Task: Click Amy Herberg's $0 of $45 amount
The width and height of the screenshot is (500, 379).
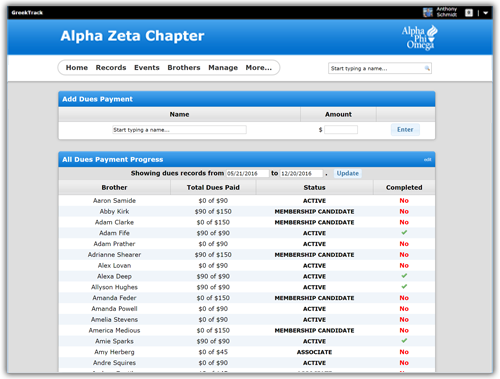Action: (213, 352)
